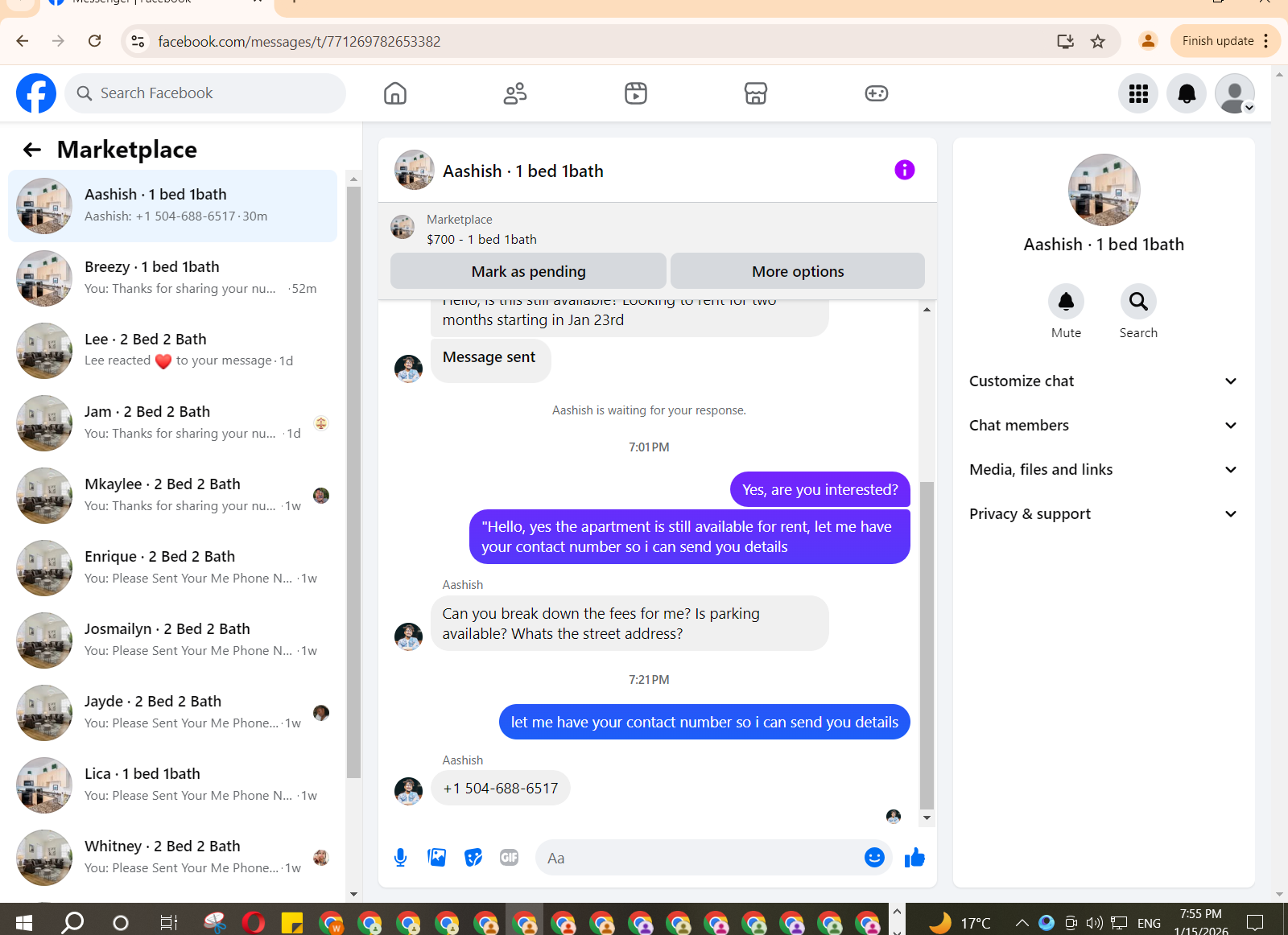Screen dimensions: 1288x935
Task: Click the message thread scrollbar thumb
Action: [927, 644]
